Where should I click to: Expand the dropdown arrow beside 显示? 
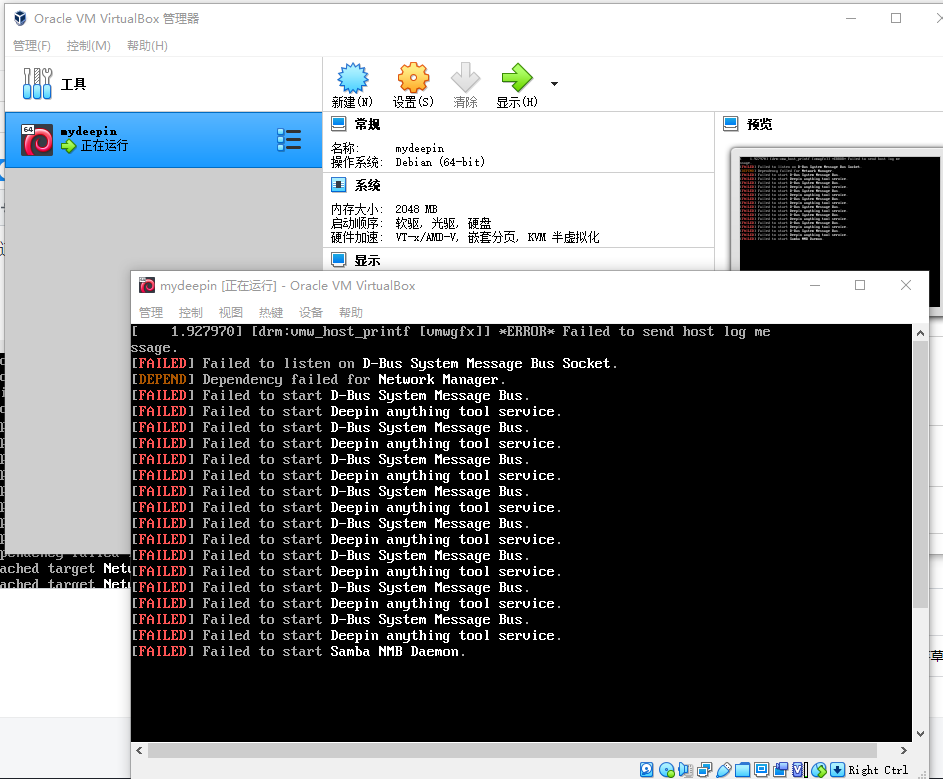coord(555,84)
